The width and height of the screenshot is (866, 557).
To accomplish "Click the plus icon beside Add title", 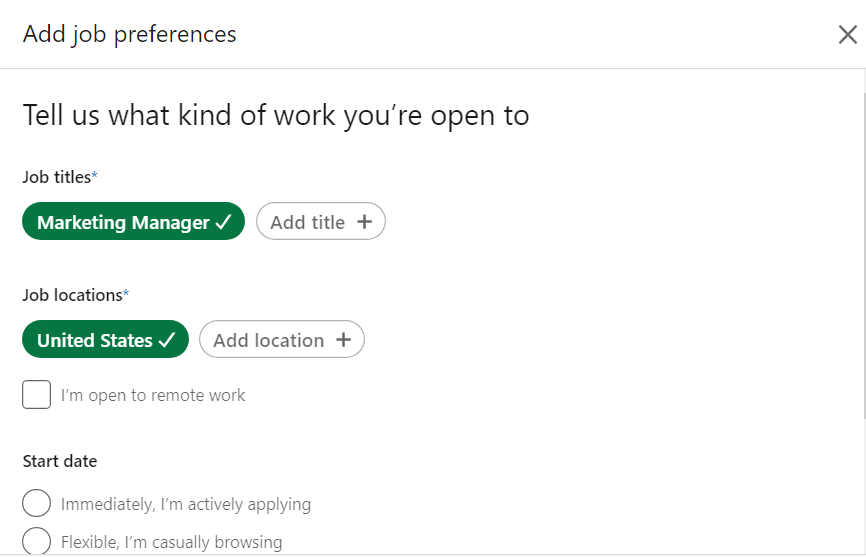I will (x=365, y=222).
